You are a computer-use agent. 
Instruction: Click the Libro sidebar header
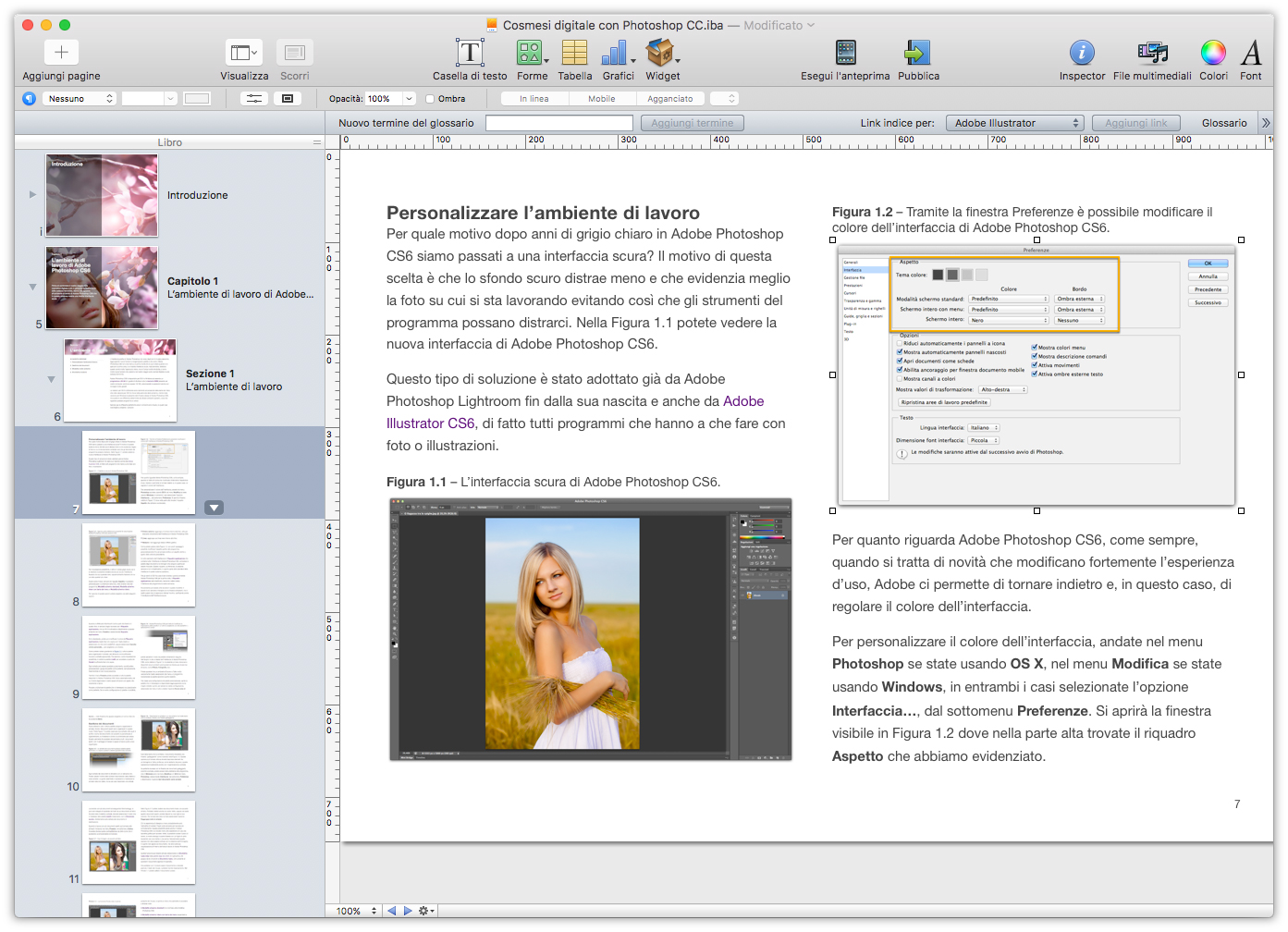[x=169, y=142]
